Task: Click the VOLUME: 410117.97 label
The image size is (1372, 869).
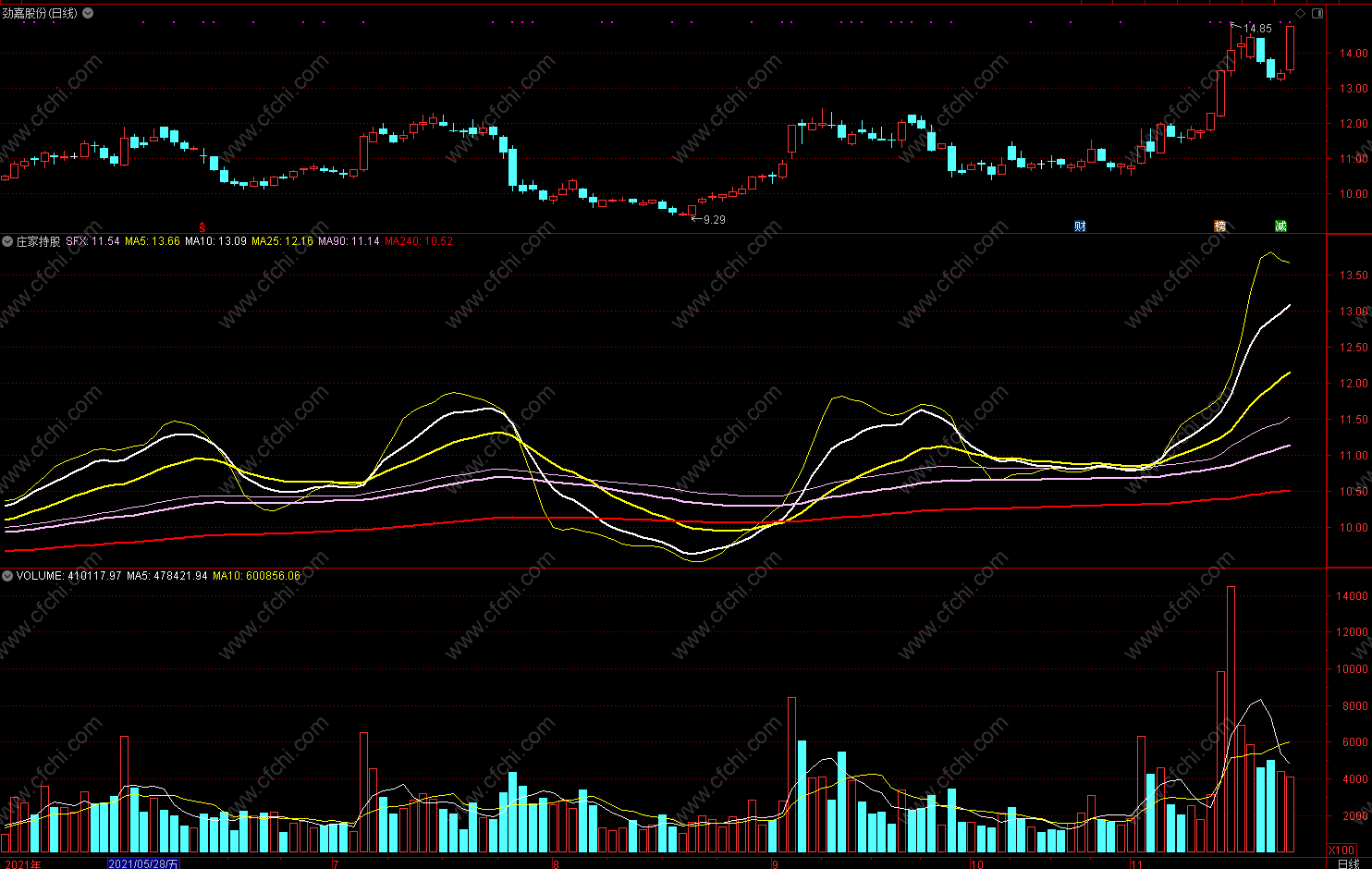Action: click(68, 576)
